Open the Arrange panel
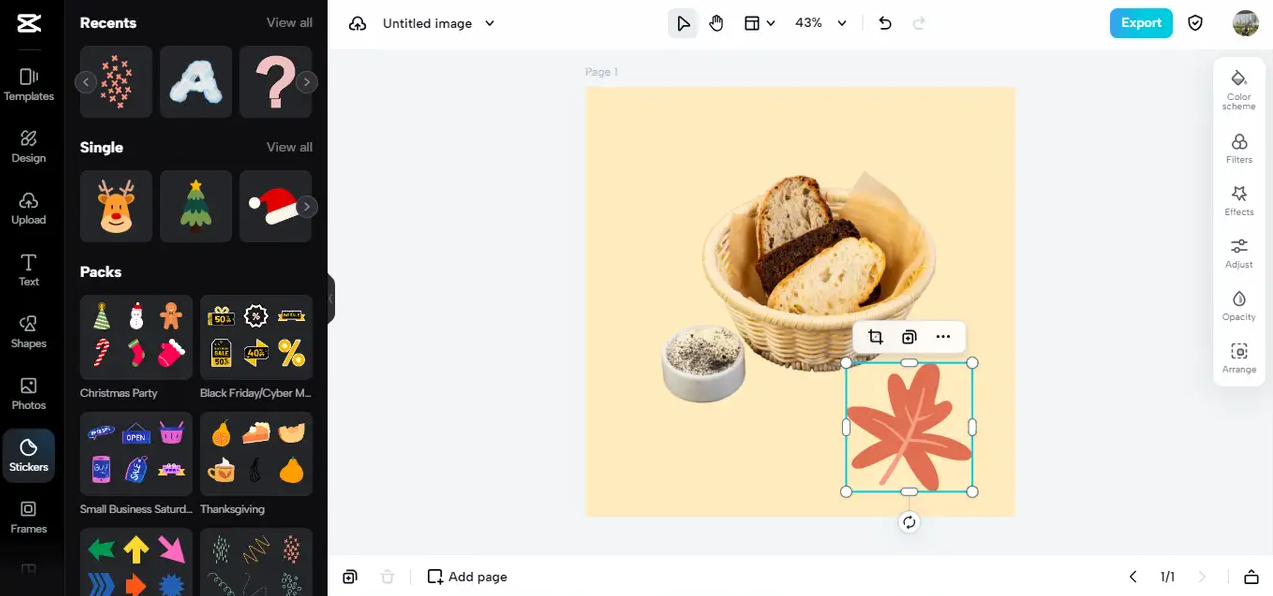This screenshot has height=596, width=1273. [x=1239, y=358]
